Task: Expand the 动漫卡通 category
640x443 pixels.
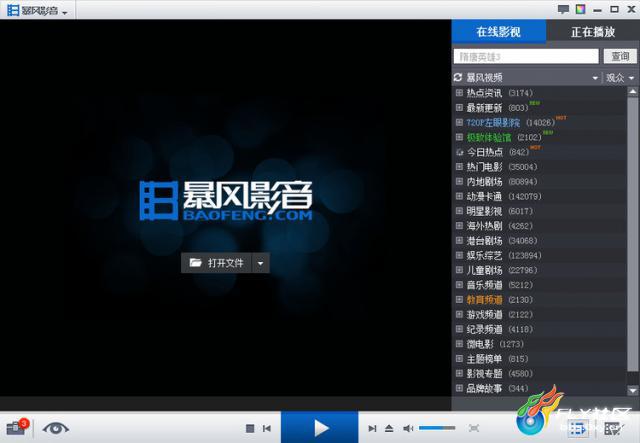Action: (x=459, y=196)
